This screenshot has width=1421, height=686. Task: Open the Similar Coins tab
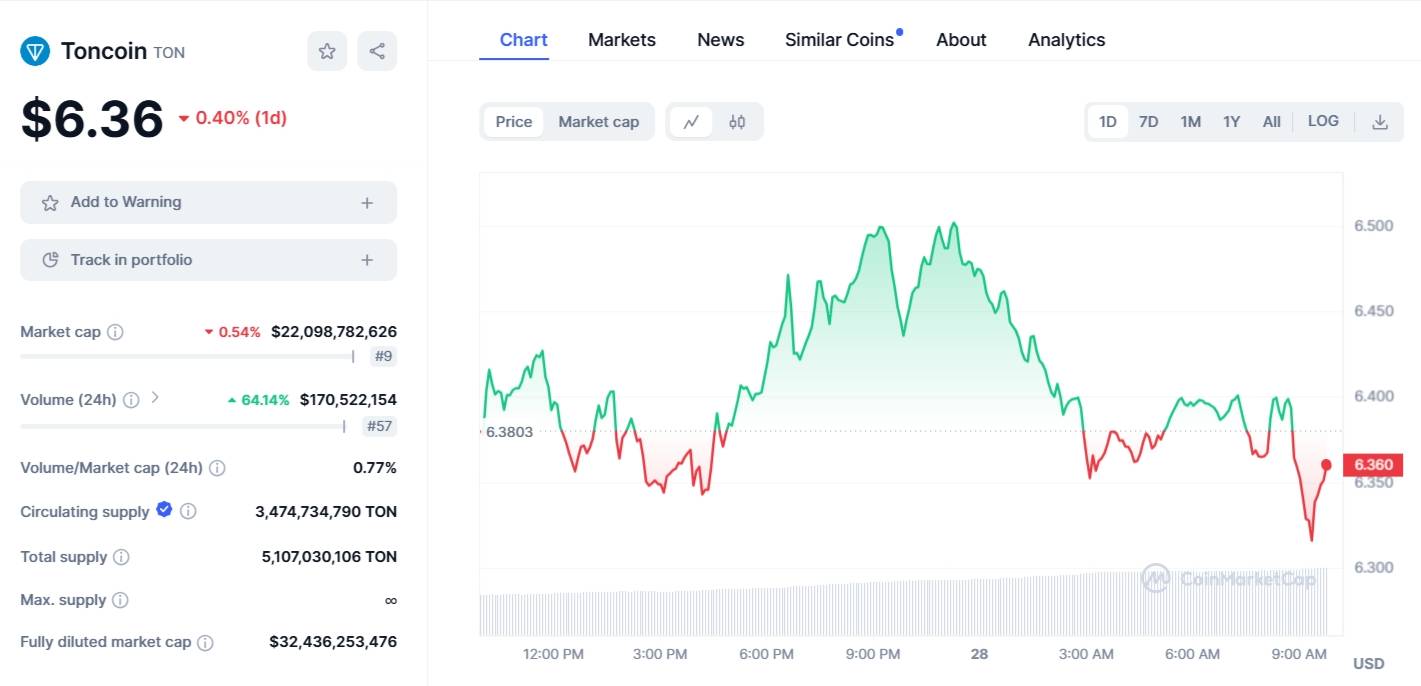pos(839,40)
